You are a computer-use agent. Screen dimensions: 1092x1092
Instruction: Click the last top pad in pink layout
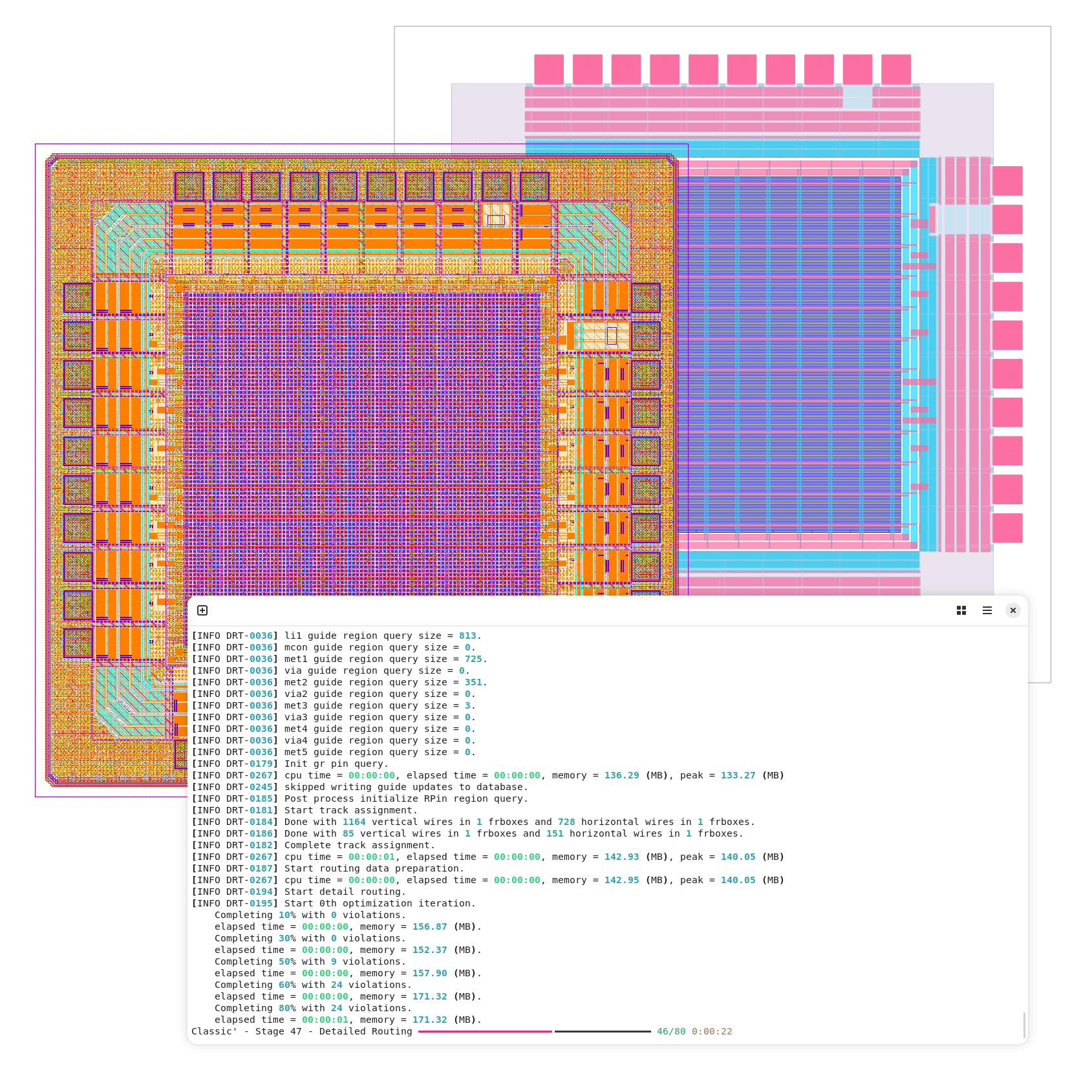(896, 69)
